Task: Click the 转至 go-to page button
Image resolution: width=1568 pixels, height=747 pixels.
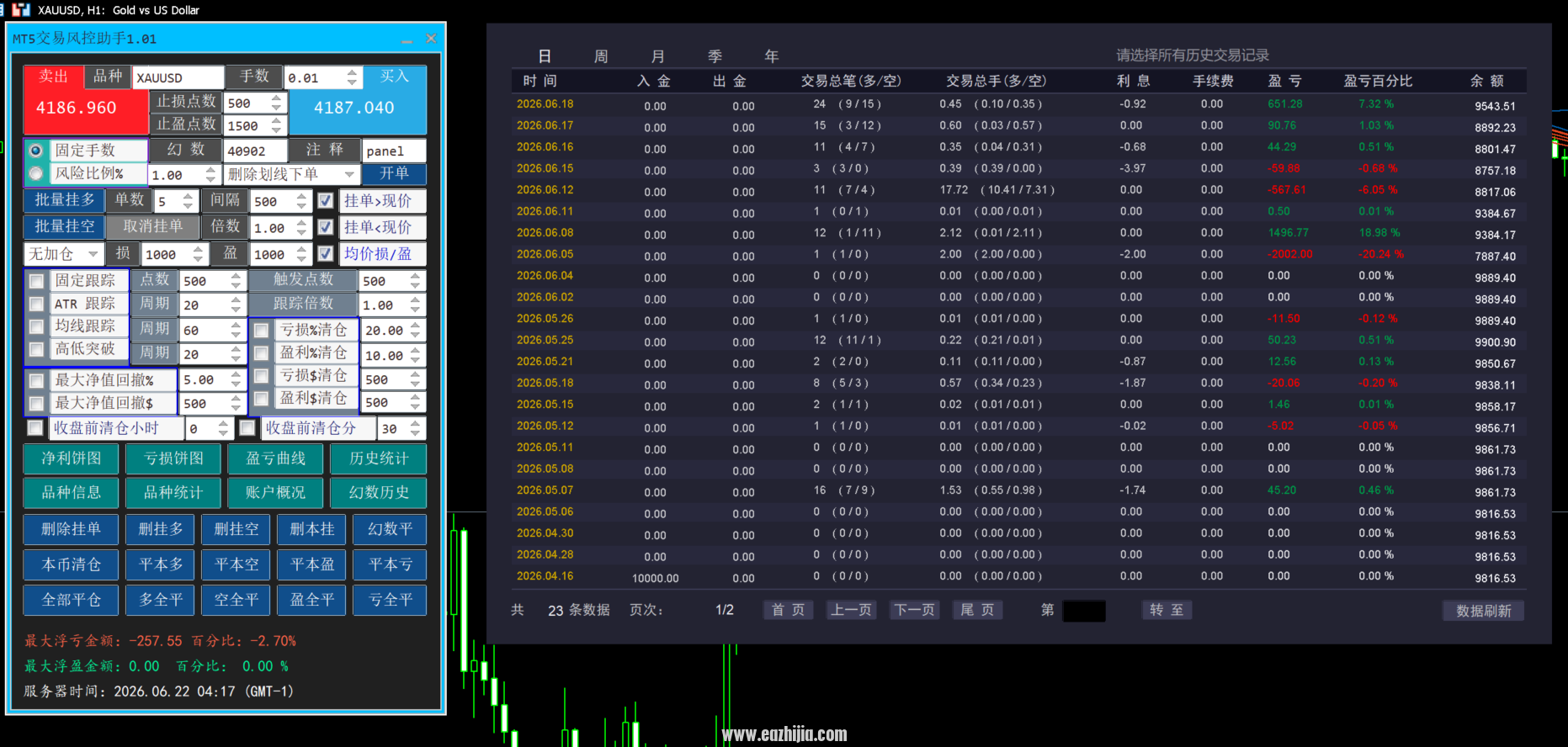Action: [1167, 610]
